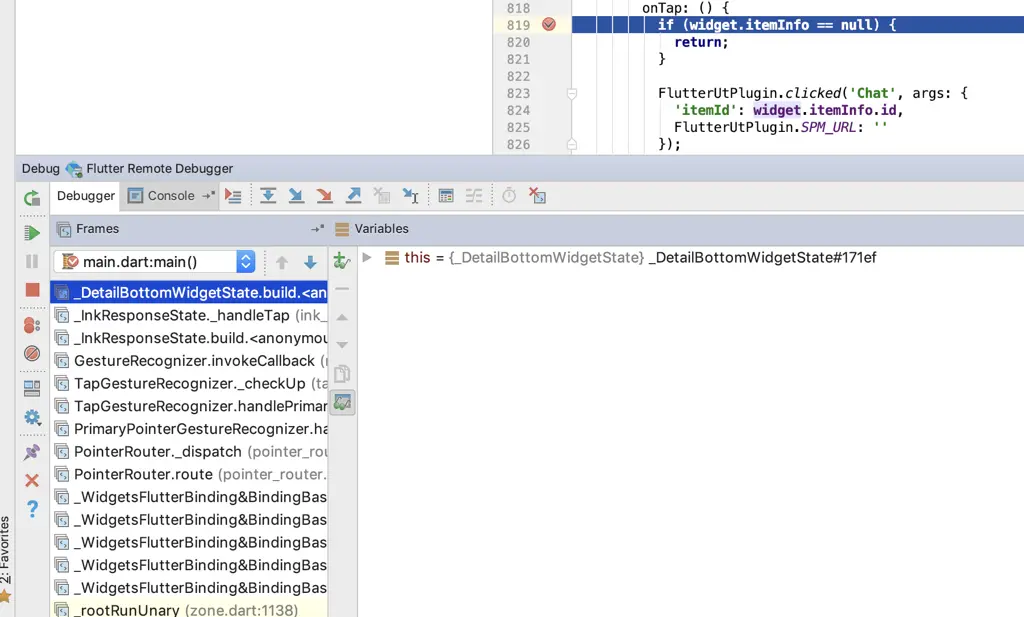Viewport: 1024px width, 617px height.
Task: View Breakpoints via red circles icon
Action: [31, 322]
